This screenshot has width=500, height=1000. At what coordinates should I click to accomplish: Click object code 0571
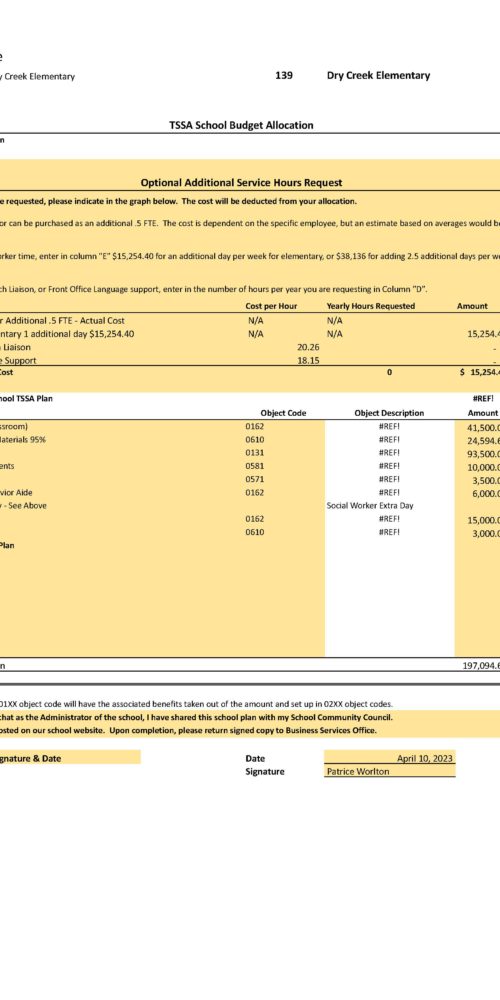coord(254,479)
